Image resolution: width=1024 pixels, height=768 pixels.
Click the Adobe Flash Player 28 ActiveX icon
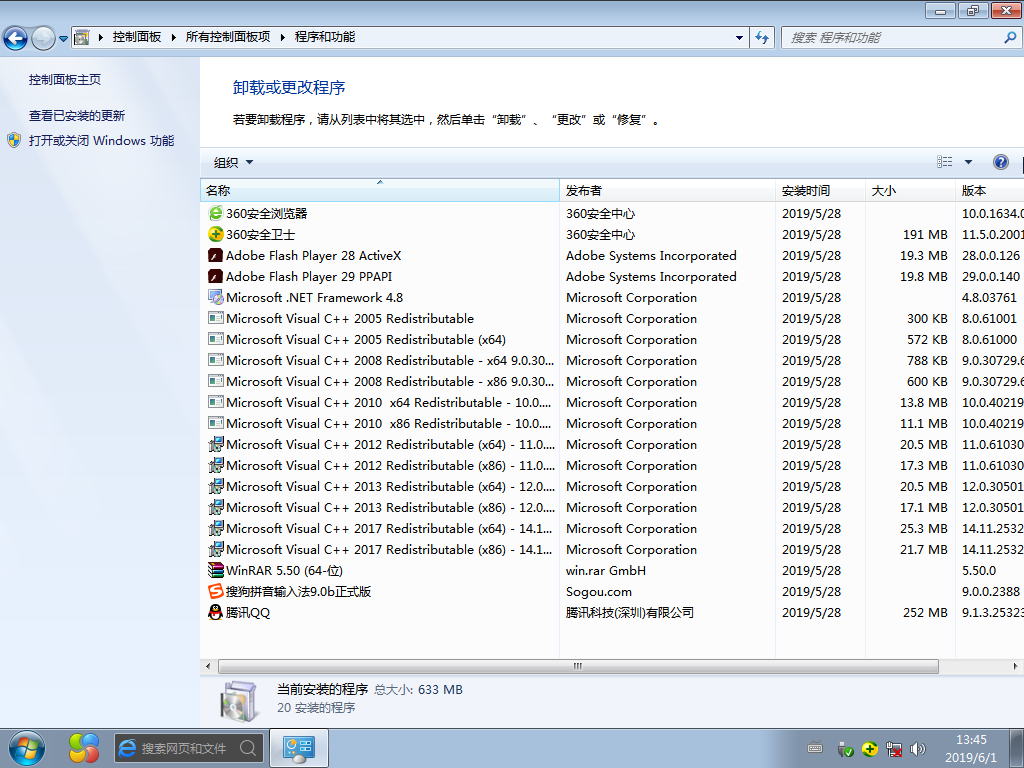[216, 255]
